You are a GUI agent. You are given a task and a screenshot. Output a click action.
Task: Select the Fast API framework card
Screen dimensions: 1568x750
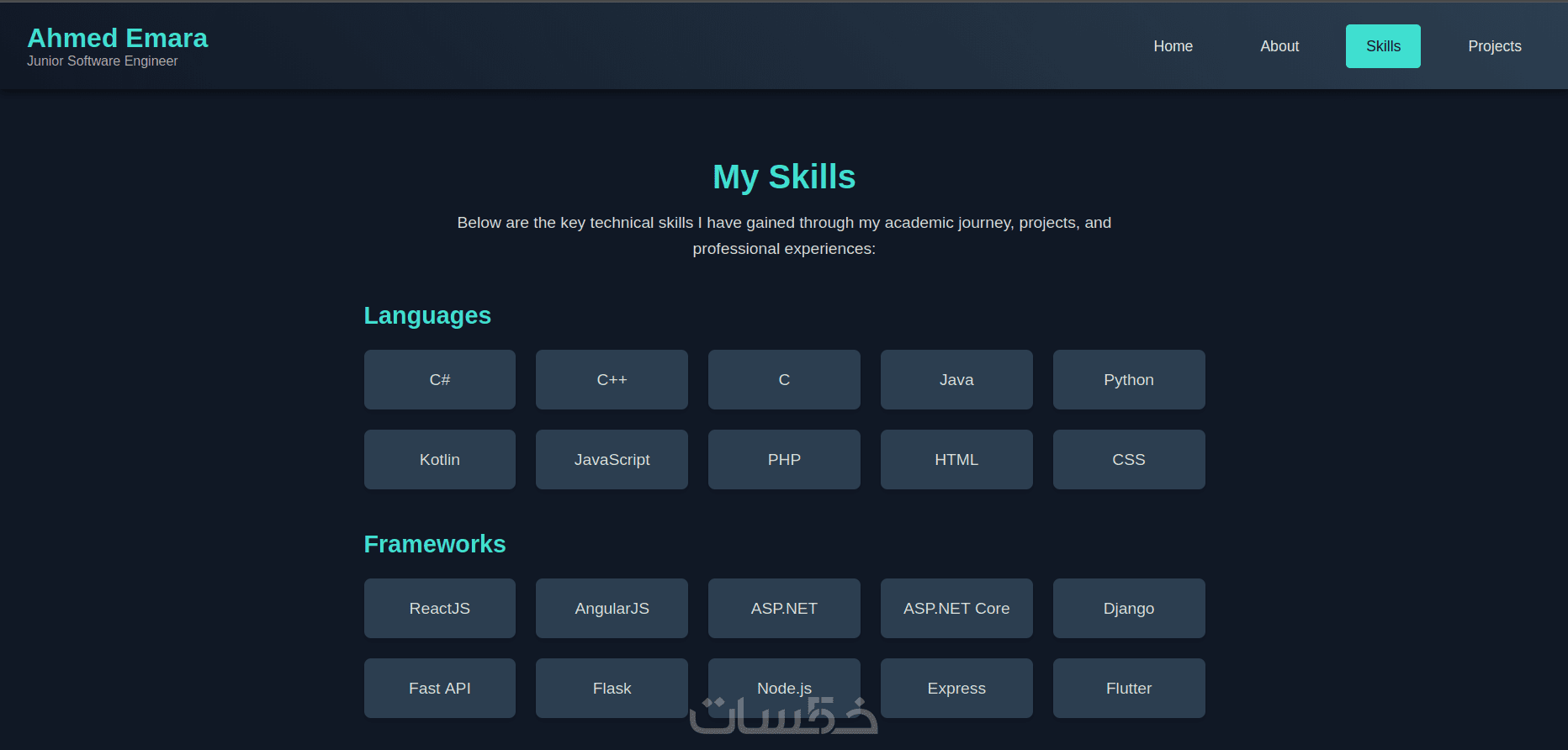click(x=440, y=689)
